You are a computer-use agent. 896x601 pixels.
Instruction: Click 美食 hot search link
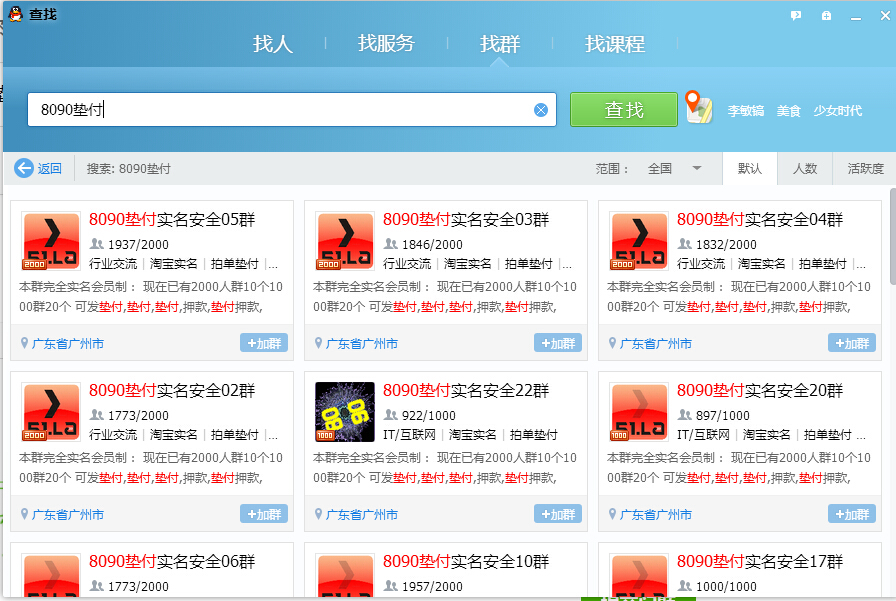click(789, 111)
